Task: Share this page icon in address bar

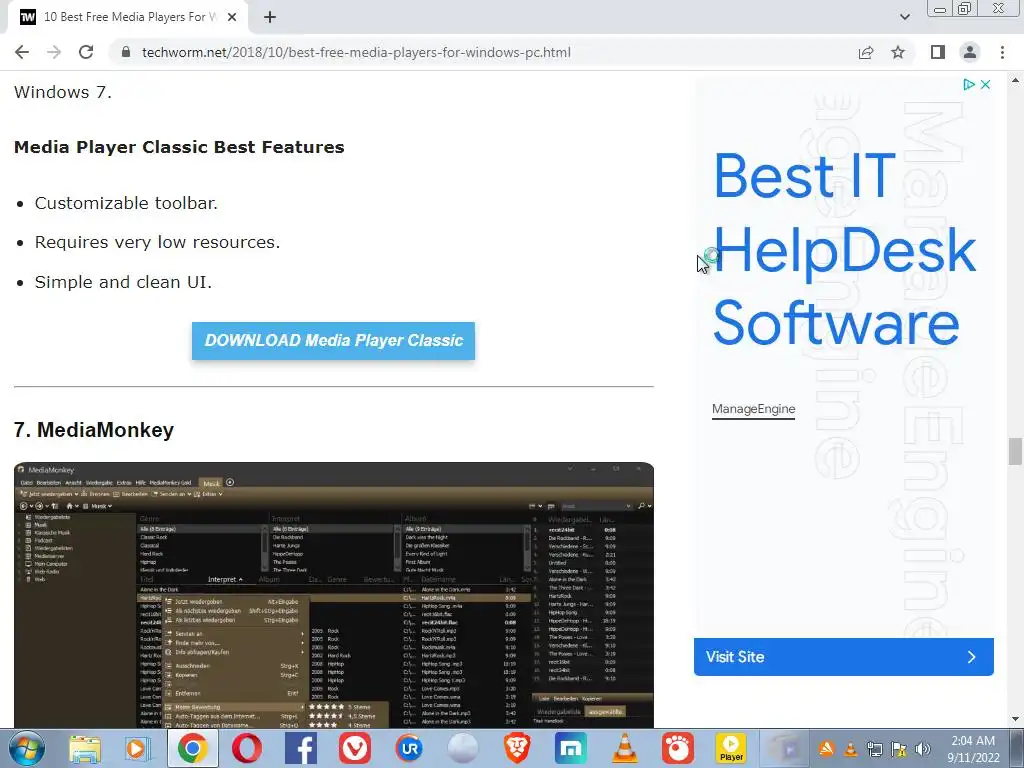Action: coord(866,52)
